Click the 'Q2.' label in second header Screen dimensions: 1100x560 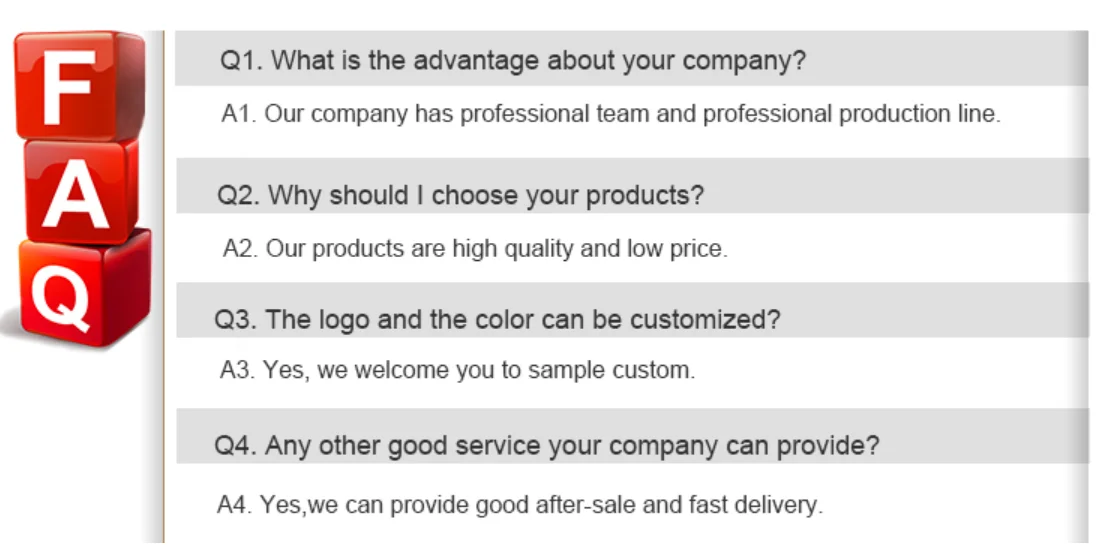coord(239,195)
